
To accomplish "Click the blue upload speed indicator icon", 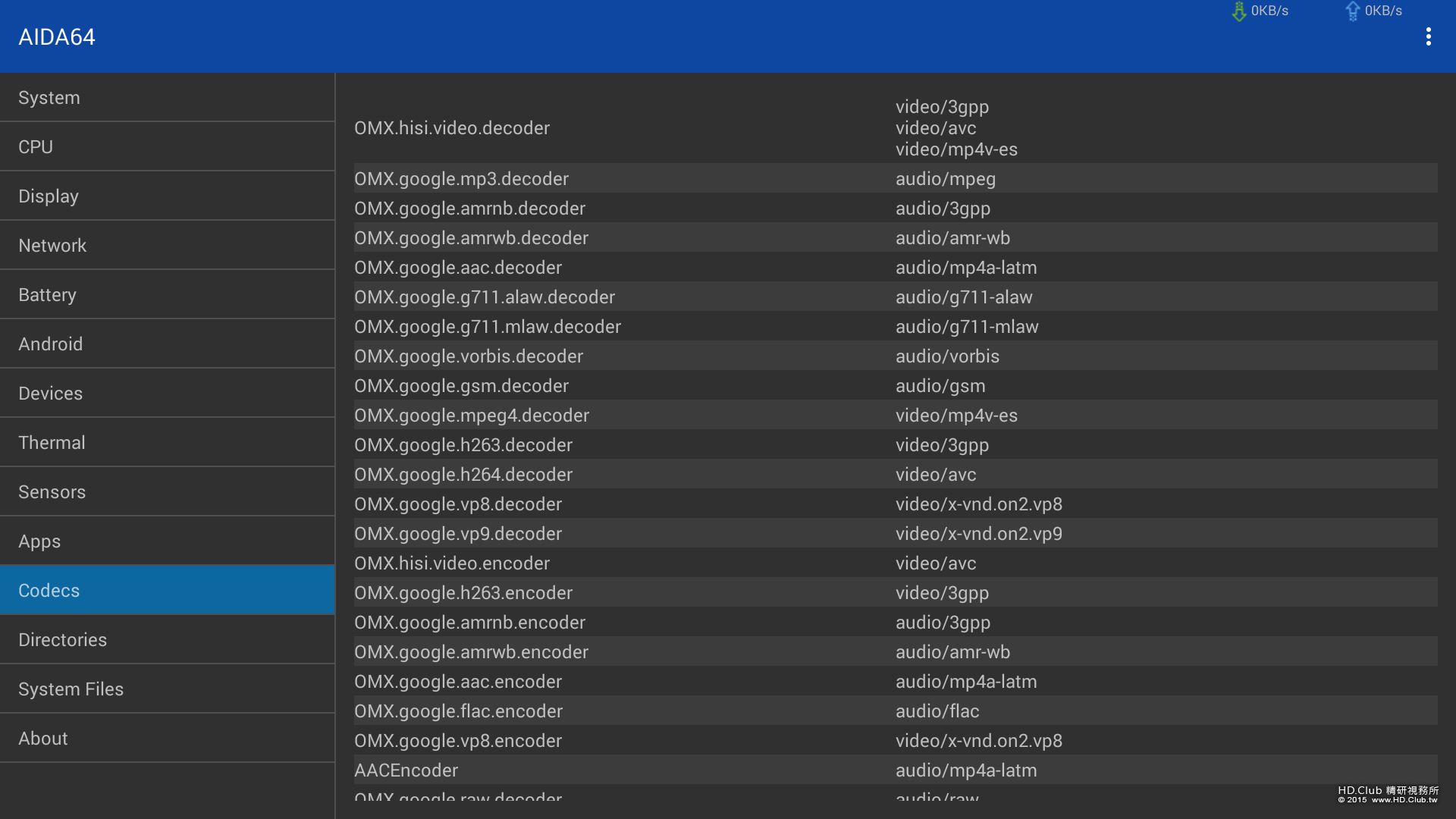I will [1353, 11].
